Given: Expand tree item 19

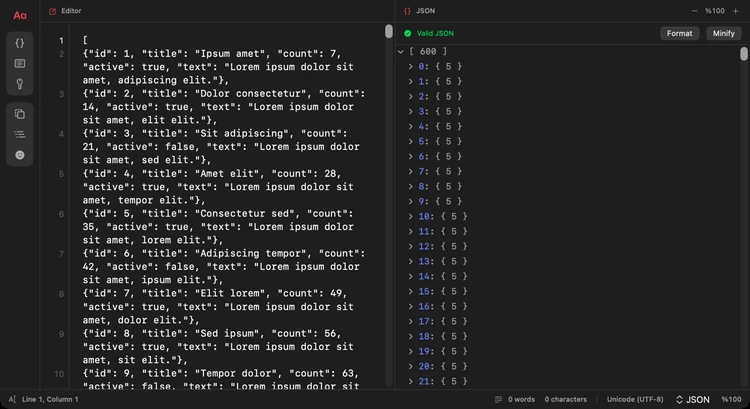Looking at the screenshot, I should 410,351.
